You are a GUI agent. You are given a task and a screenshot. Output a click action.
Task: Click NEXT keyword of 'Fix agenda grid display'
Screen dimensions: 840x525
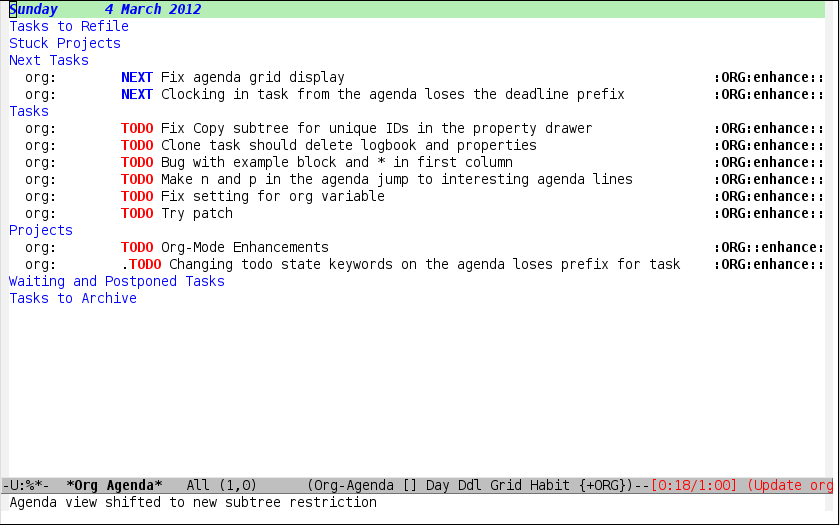[x=137, y=77]
